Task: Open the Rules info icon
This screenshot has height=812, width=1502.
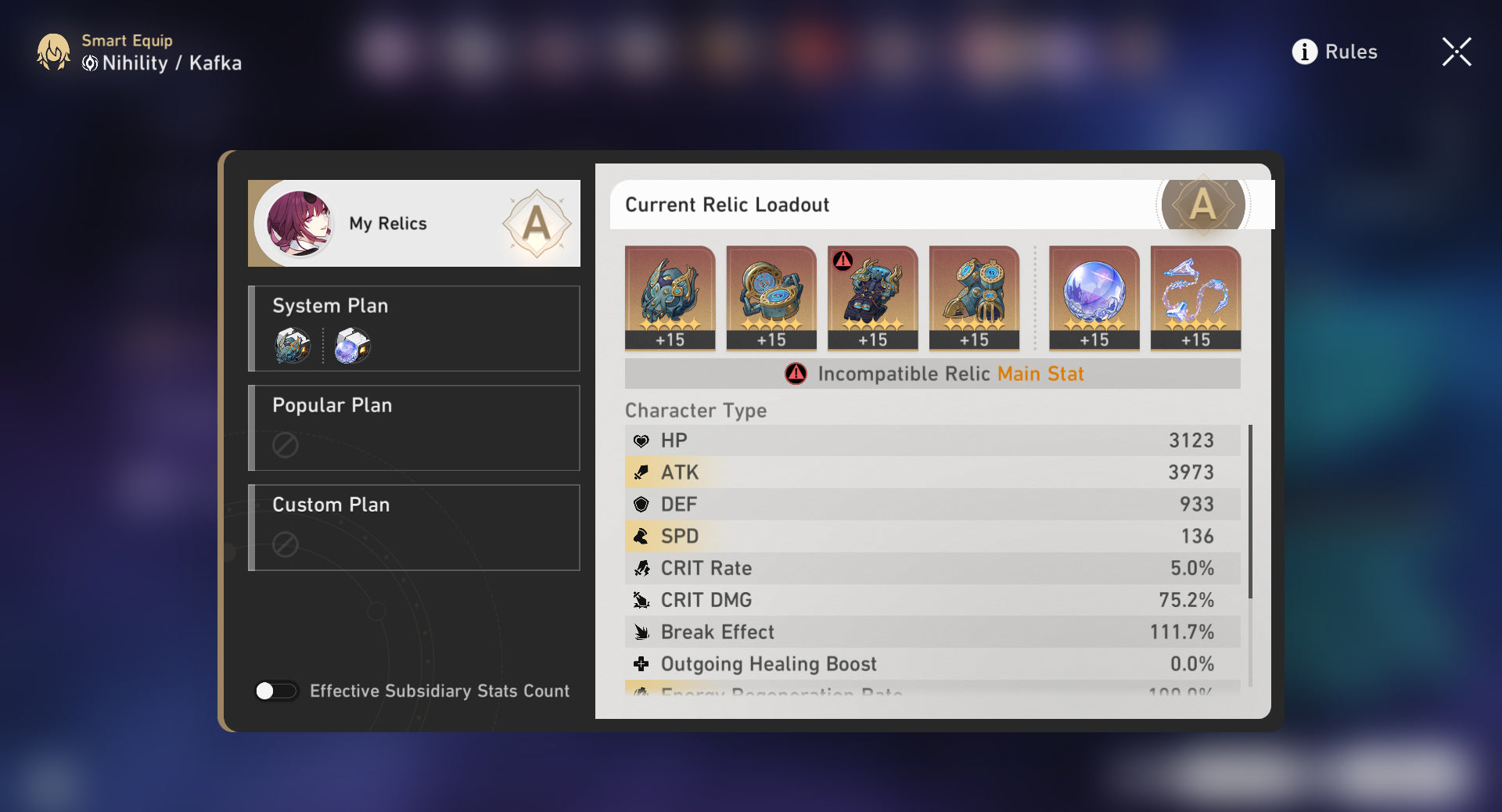Action: pyautogui.click(x=1304, y=52)
